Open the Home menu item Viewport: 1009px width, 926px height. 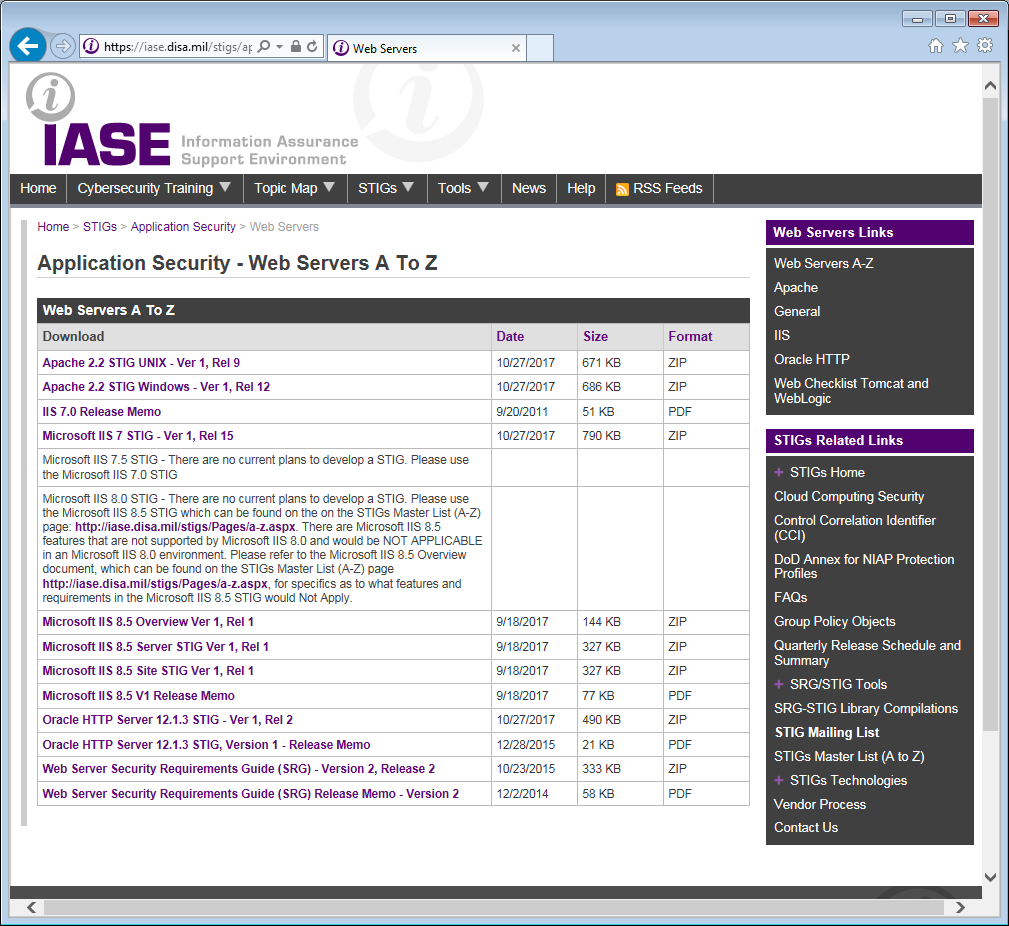(38, 189)
